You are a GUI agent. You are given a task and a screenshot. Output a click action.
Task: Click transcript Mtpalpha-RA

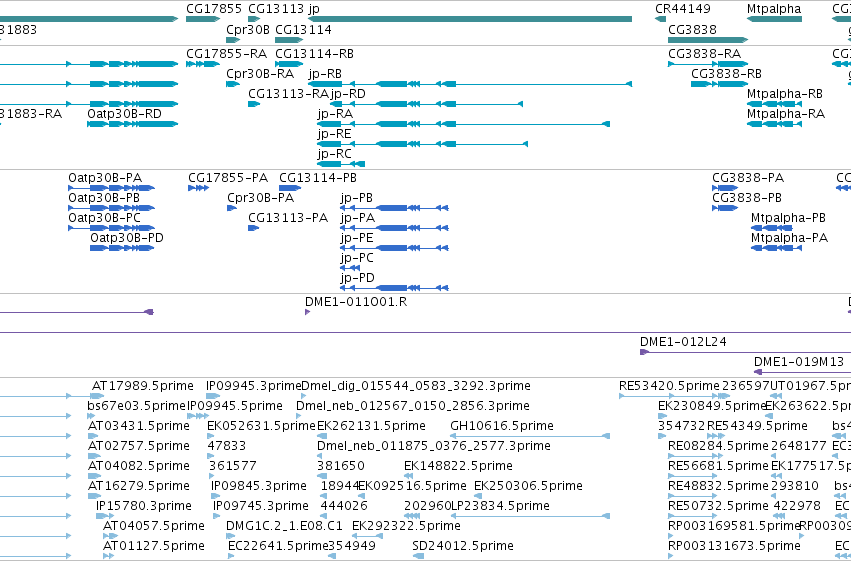click(786, 114)
